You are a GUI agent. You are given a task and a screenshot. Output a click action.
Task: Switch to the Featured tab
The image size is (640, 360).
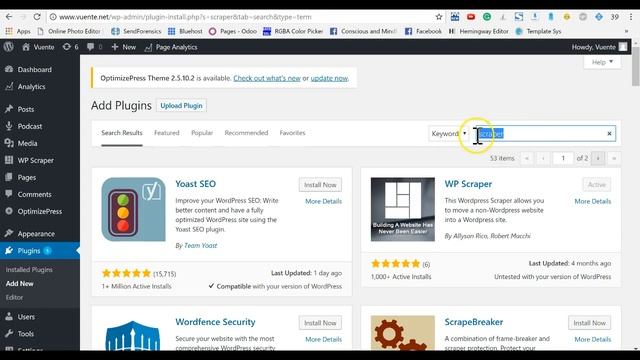167,133
